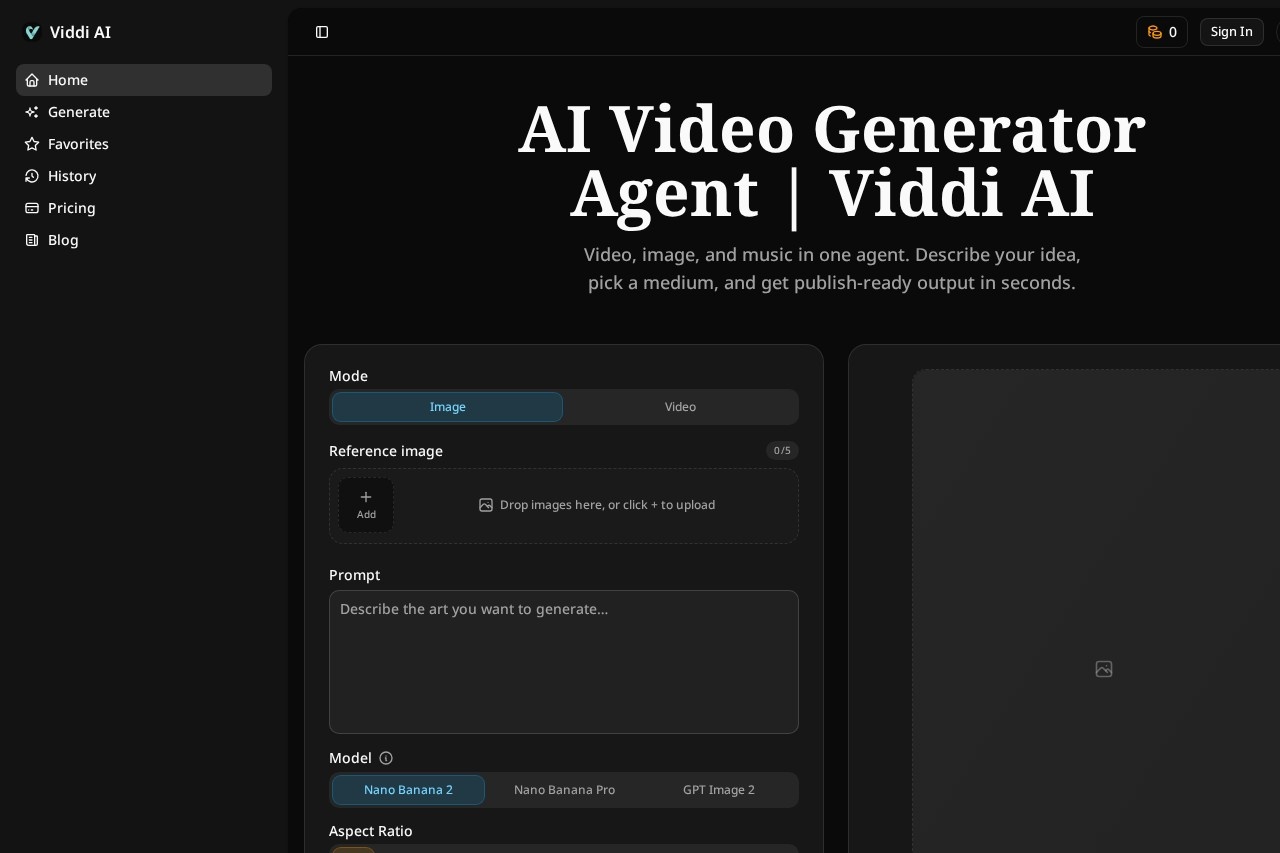Click the 0/5 reference image counter

[782, 451]
